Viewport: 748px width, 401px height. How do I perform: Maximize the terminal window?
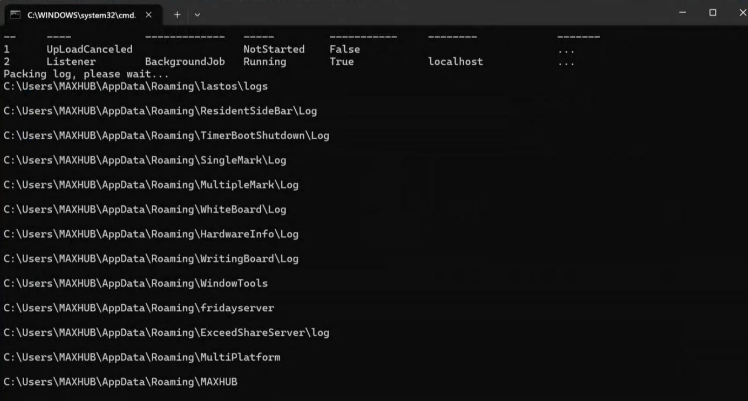click(712, 13)
